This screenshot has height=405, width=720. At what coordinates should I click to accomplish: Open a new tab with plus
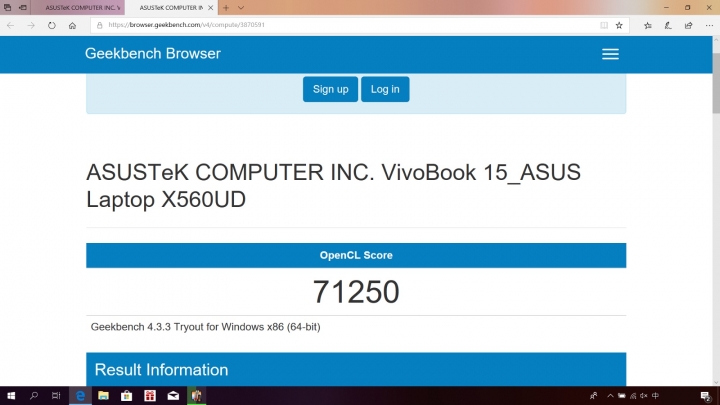point(226,8)
